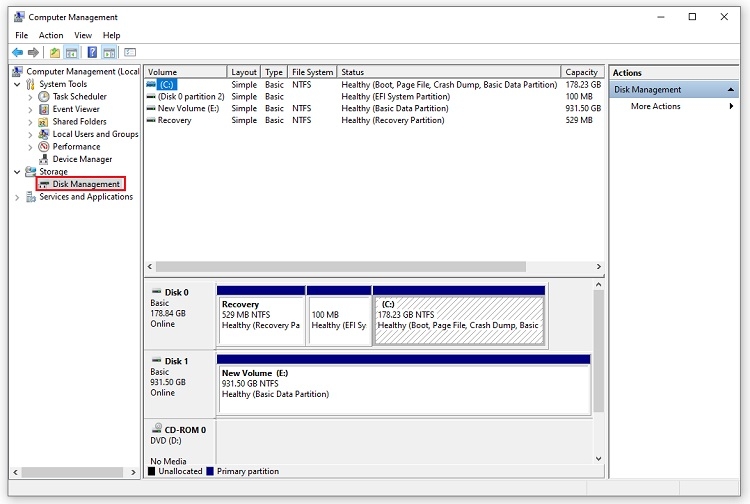Click the Performance icon
The width and height of the screenshot is (750, 504).
click(44, 146)
